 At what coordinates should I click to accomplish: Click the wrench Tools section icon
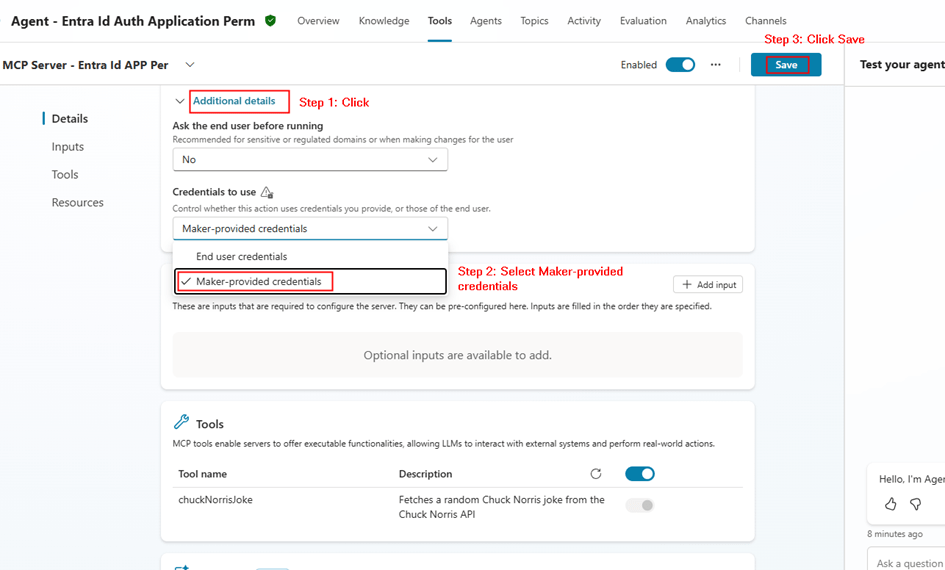point(181,423)
